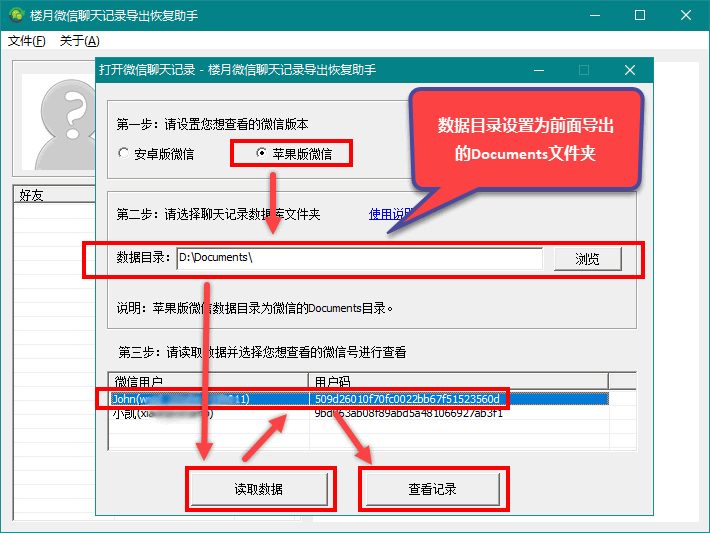Open the 关于(A) menu
This screenshot has width=710, height=533.
click(x=79, y=41)
